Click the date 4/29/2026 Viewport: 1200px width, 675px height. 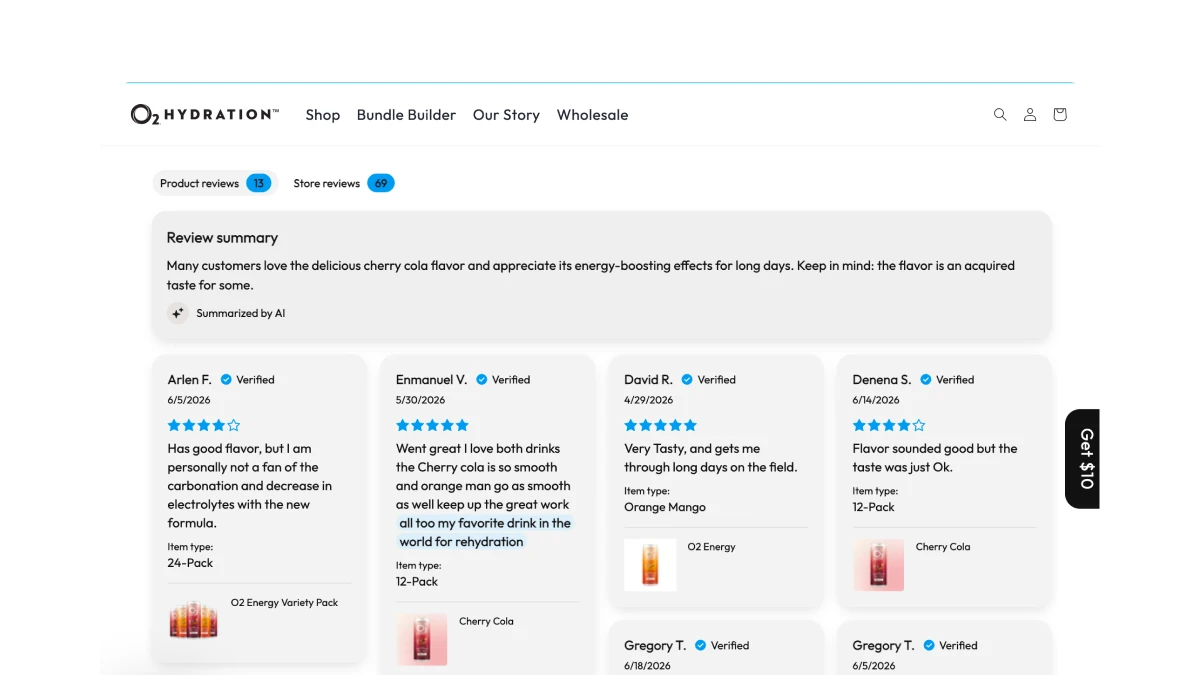tap(649, 400)
